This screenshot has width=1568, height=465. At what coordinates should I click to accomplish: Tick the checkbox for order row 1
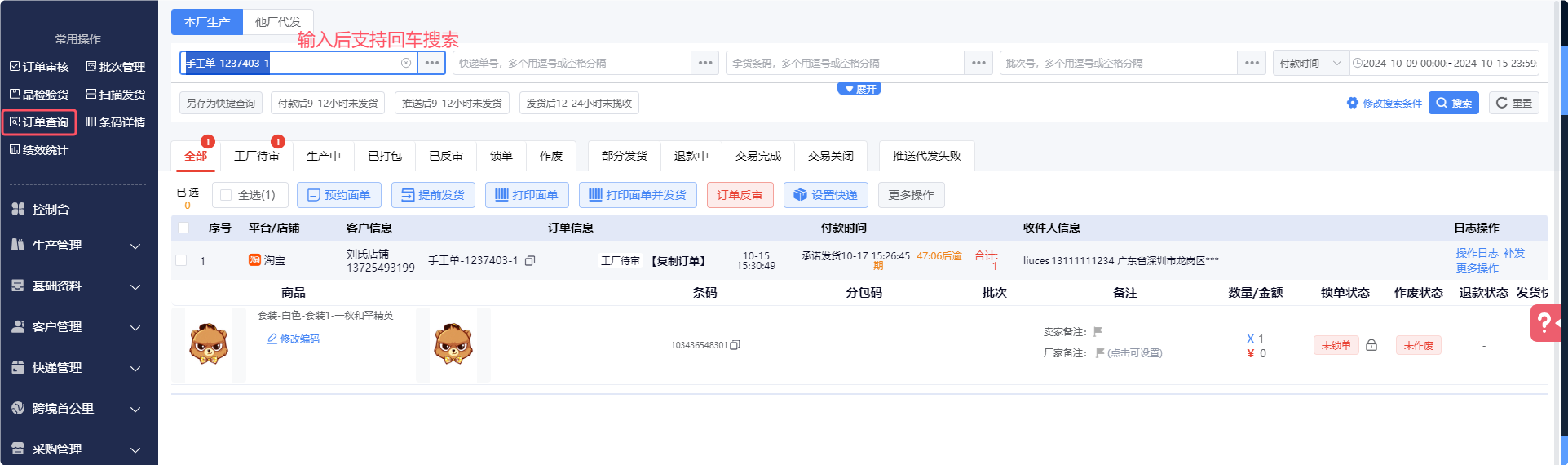coord(182,260)
